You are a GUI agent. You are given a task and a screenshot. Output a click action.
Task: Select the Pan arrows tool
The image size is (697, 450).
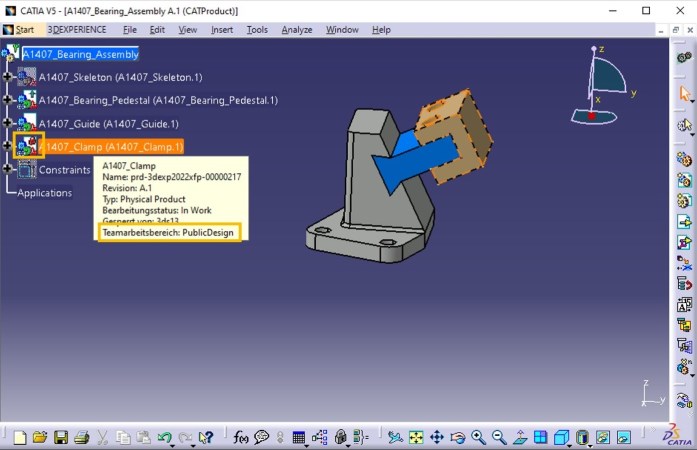click(437, 438)
